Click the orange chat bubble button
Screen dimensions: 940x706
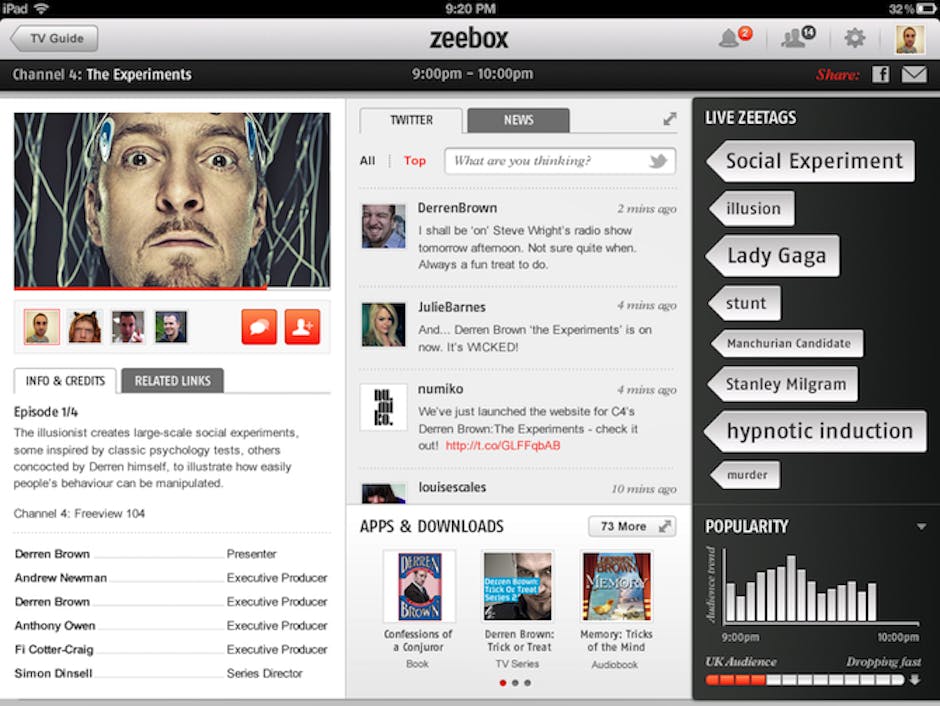(x=259, y=327)
